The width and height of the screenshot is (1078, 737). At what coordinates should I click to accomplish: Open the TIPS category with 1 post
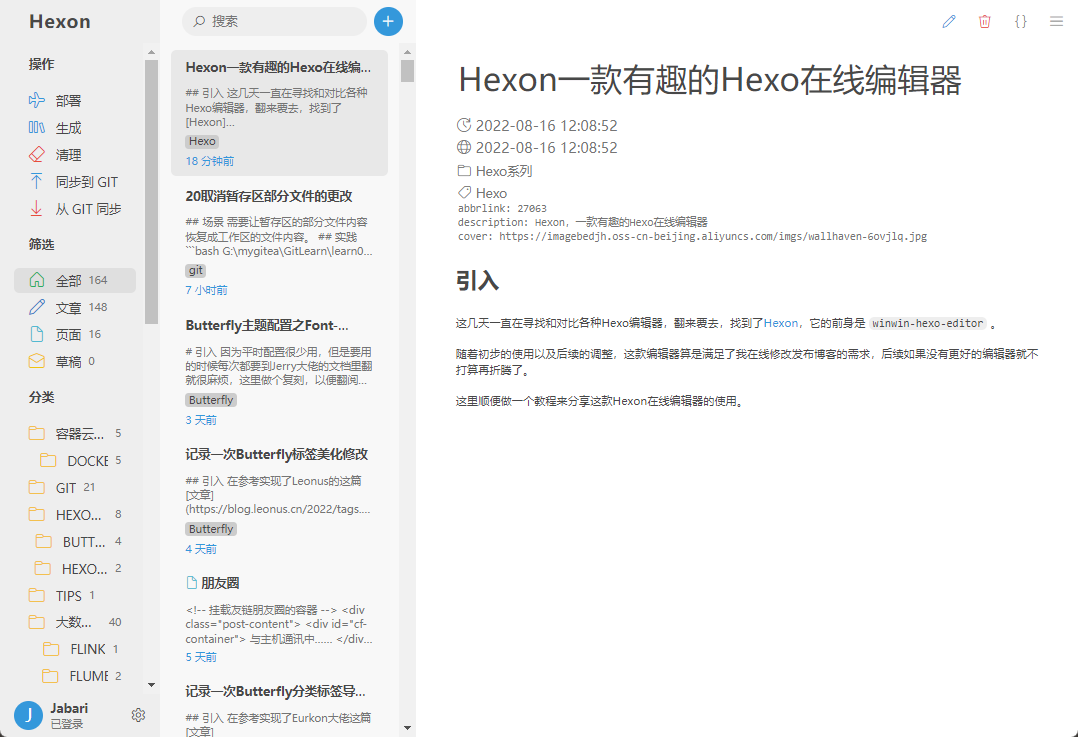(75, 595)
